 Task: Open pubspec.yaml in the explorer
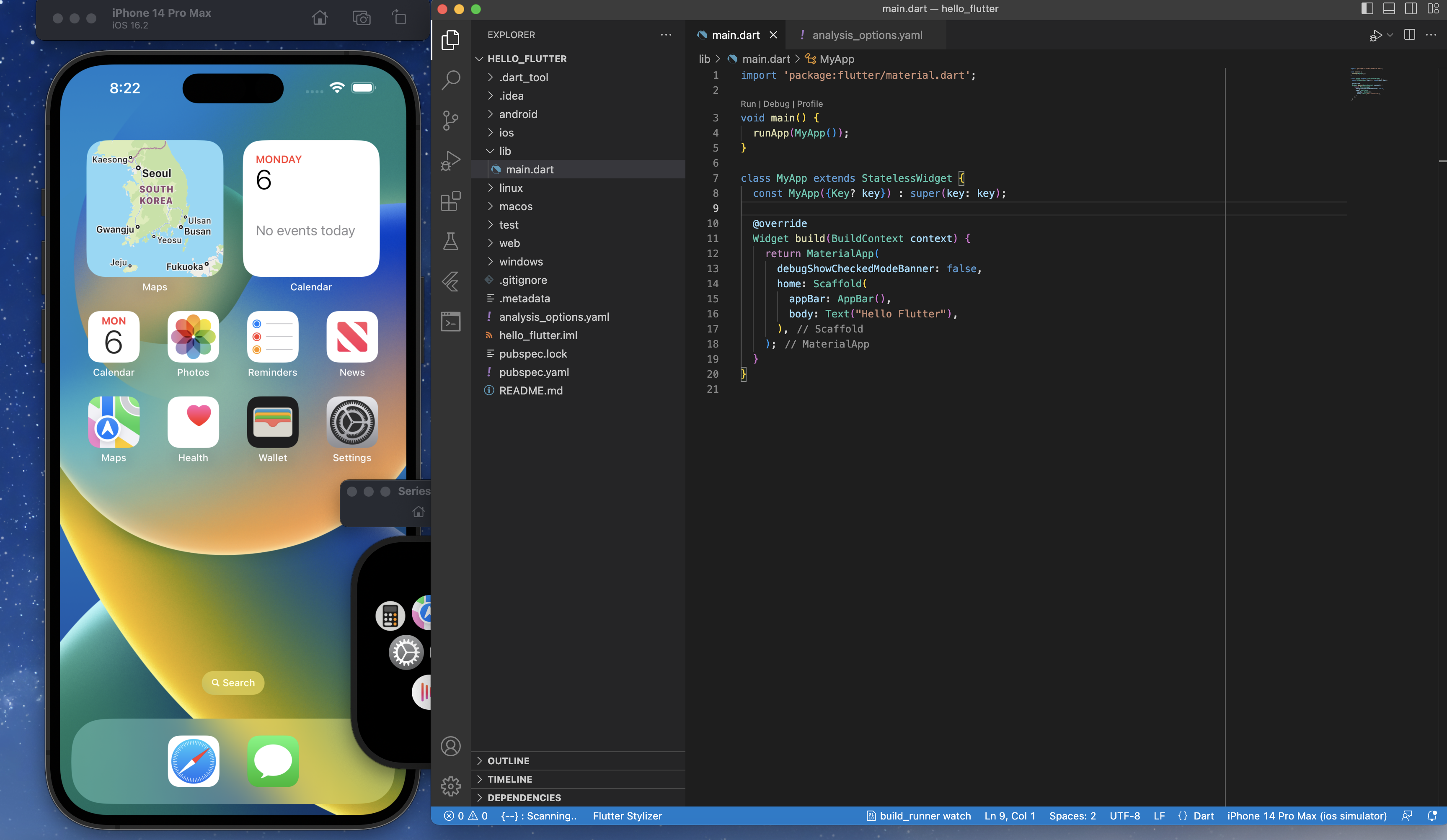[x=578, y=372]
